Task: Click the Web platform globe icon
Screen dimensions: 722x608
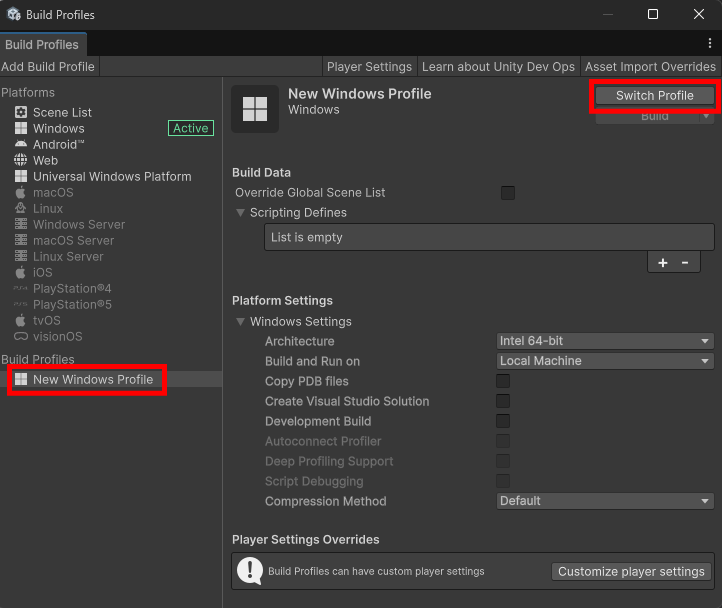Action: pos(21,160)
